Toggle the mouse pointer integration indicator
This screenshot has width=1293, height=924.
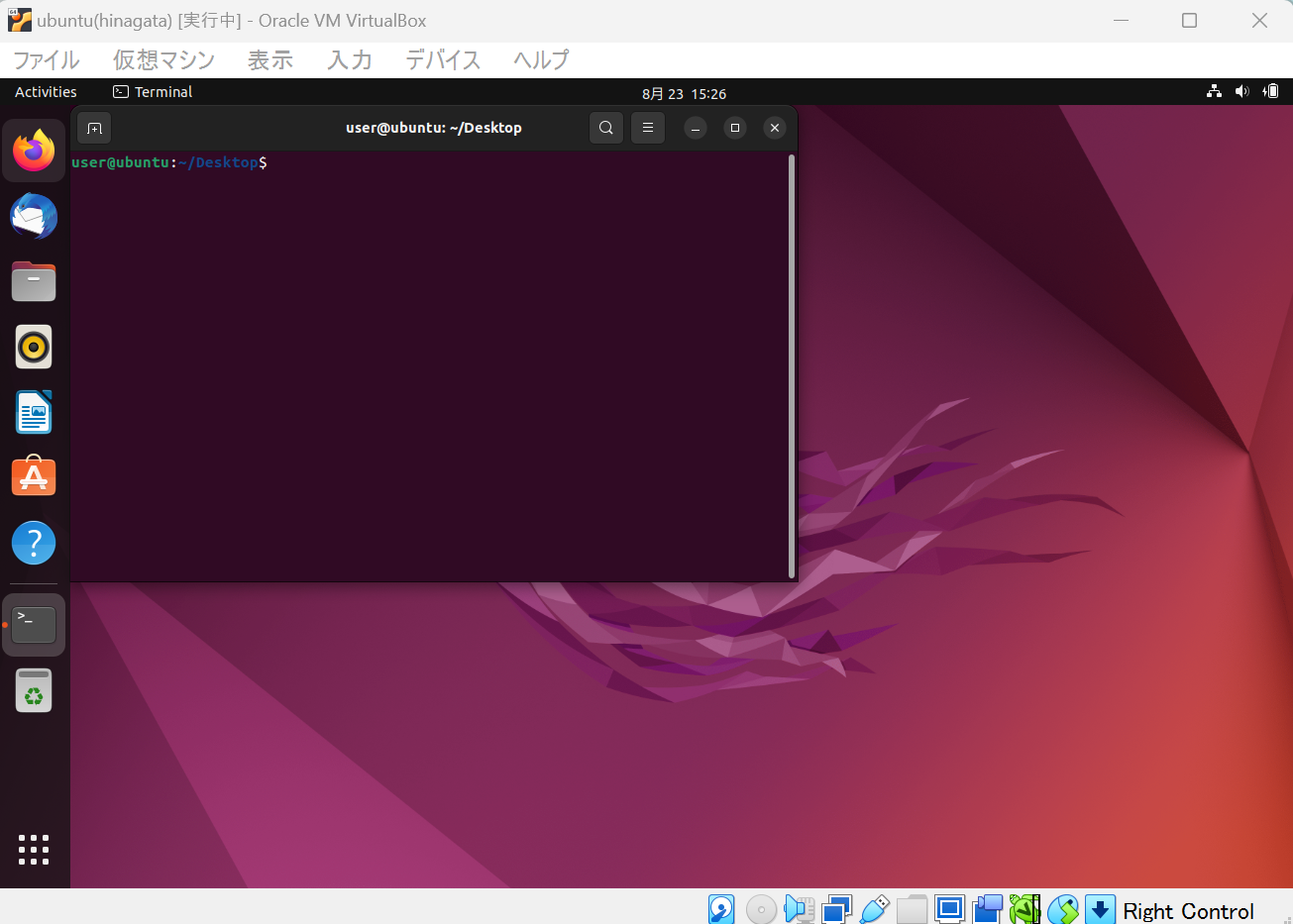click(1063, 908)
